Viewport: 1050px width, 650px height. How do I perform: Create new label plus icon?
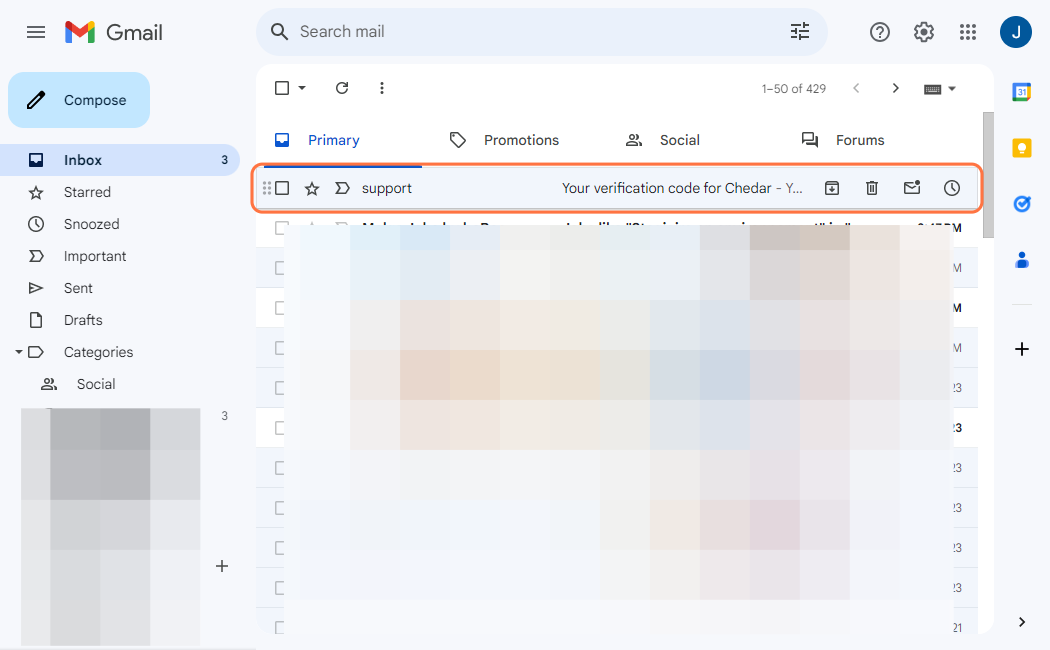click(x=222, y=566)
